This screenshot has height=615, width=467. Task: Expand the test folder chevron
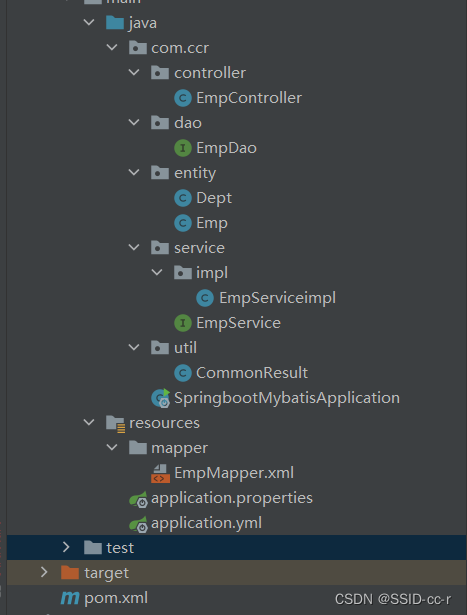66,547
